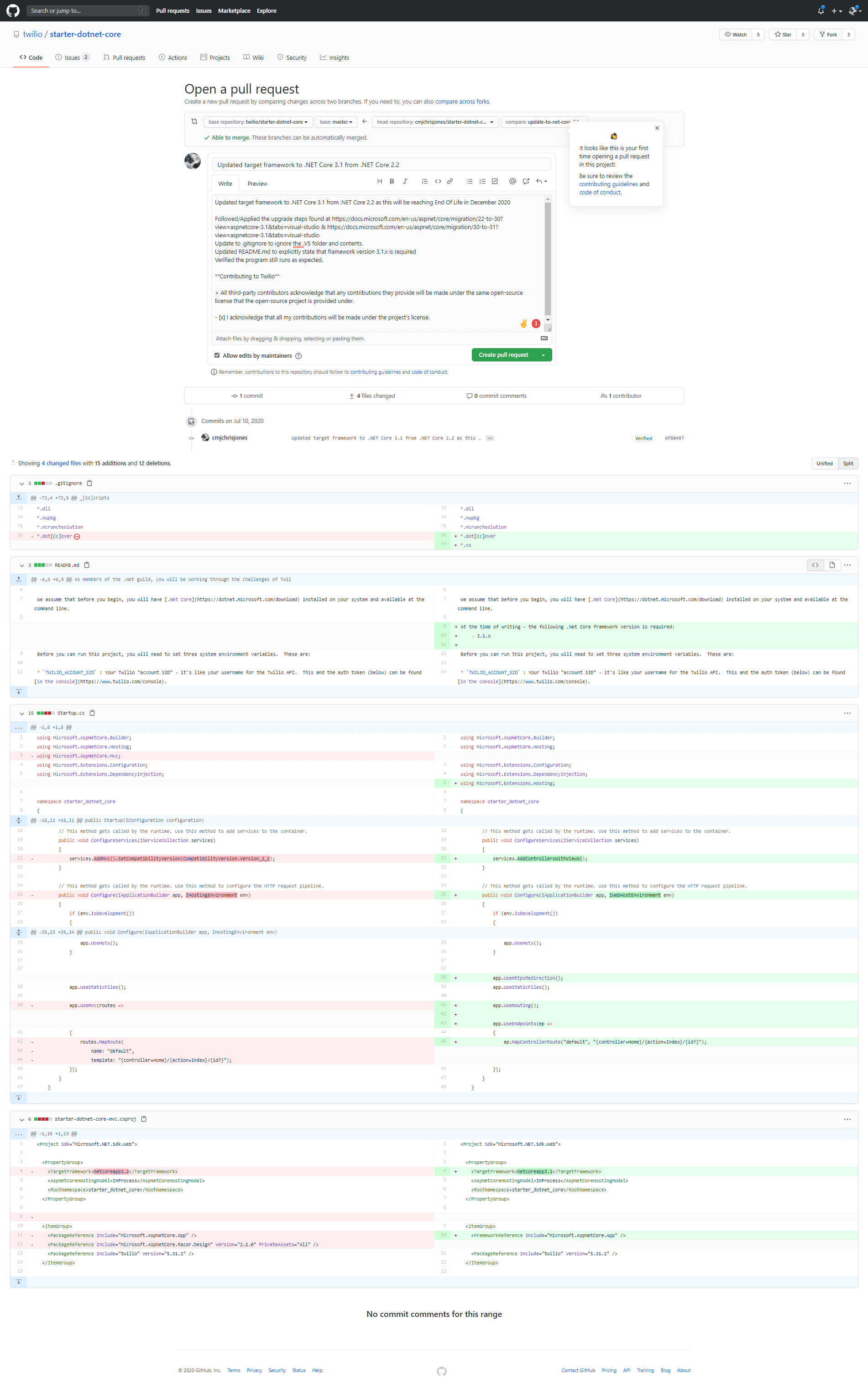This screenshot has width=868, height=1389.
Task: Collapse the csproj file diff
Action: click(22, 1119)
